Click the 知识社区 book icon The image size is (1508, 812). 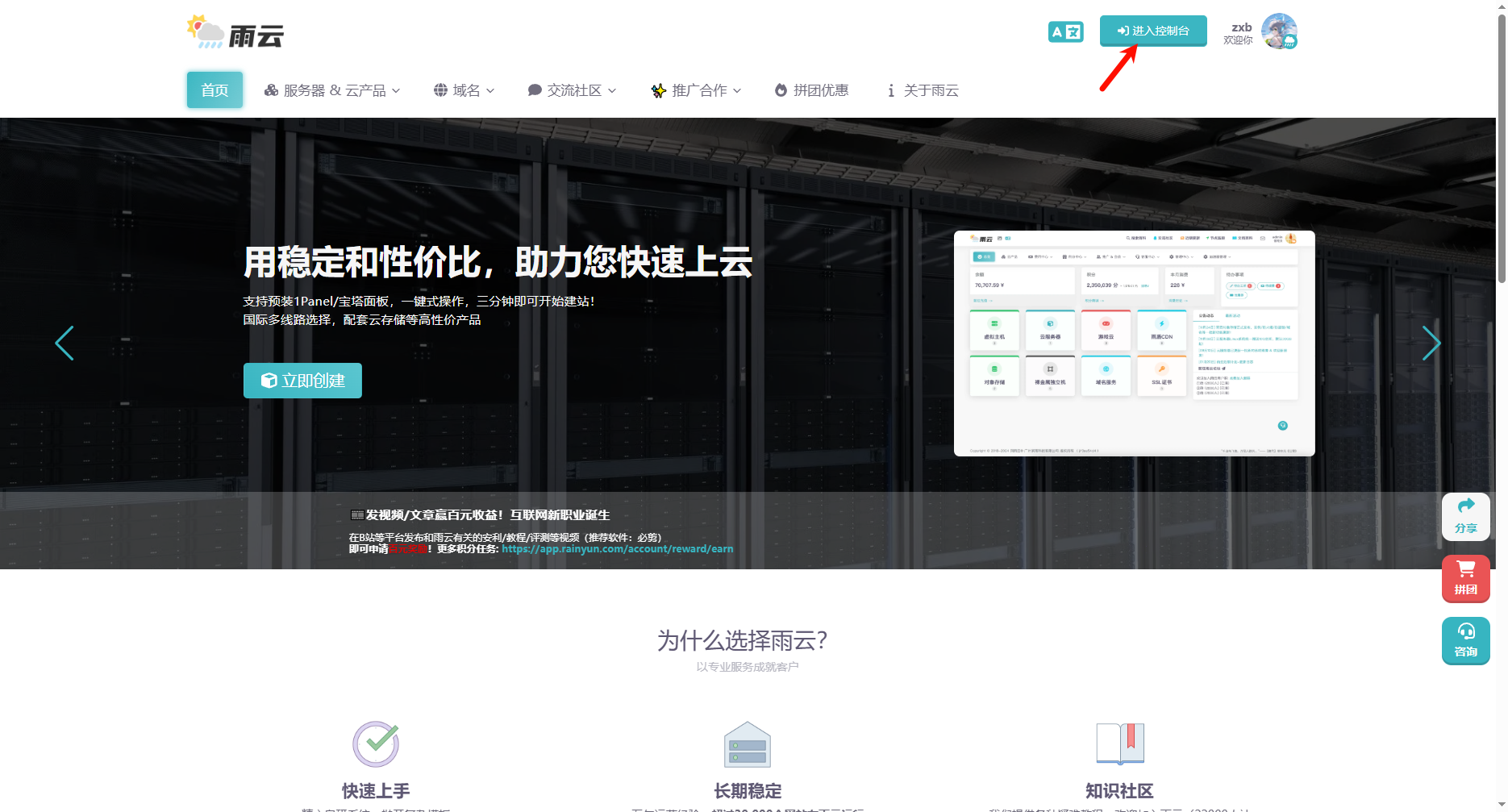[1119, 743]
